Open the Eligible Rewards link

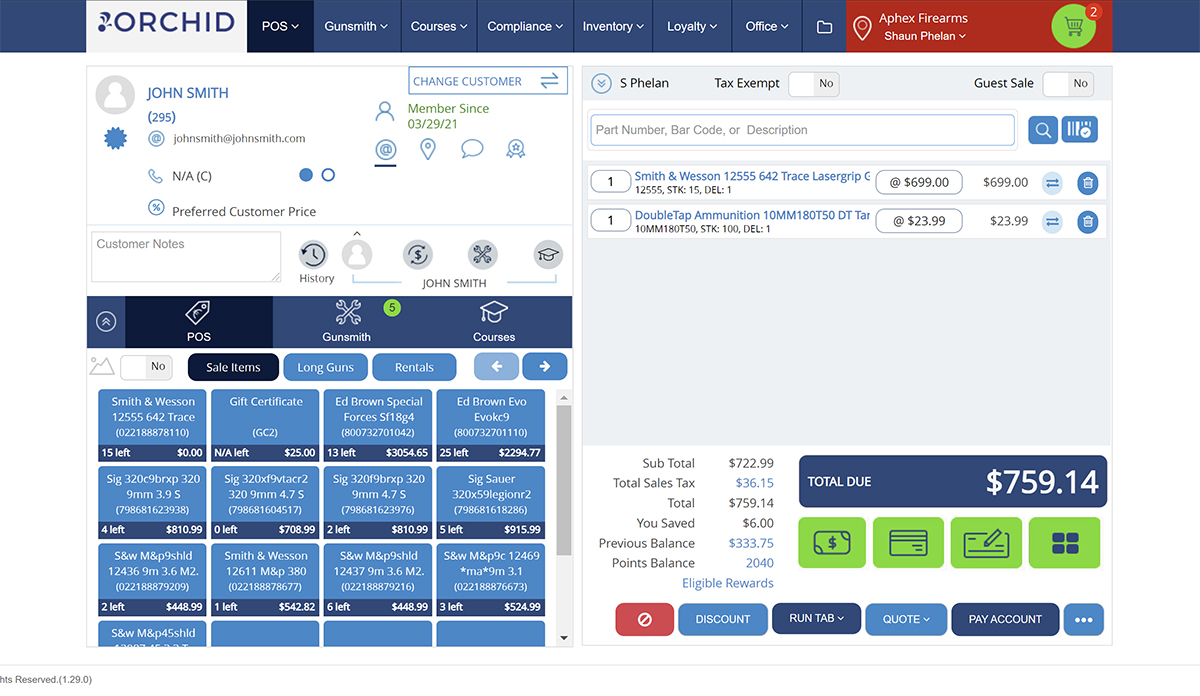coord(728,583)
